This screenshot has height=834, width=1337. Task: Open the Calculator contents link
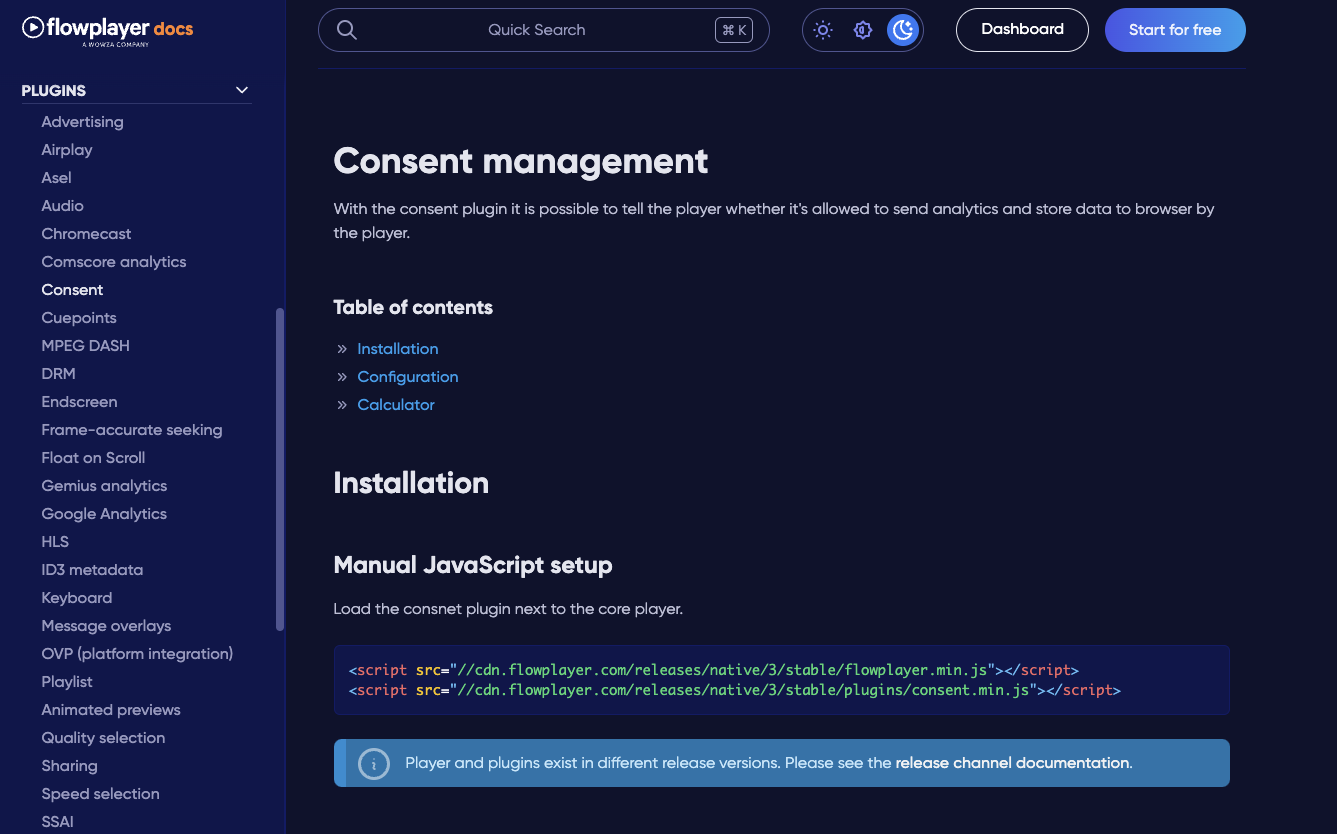[396, 405]
